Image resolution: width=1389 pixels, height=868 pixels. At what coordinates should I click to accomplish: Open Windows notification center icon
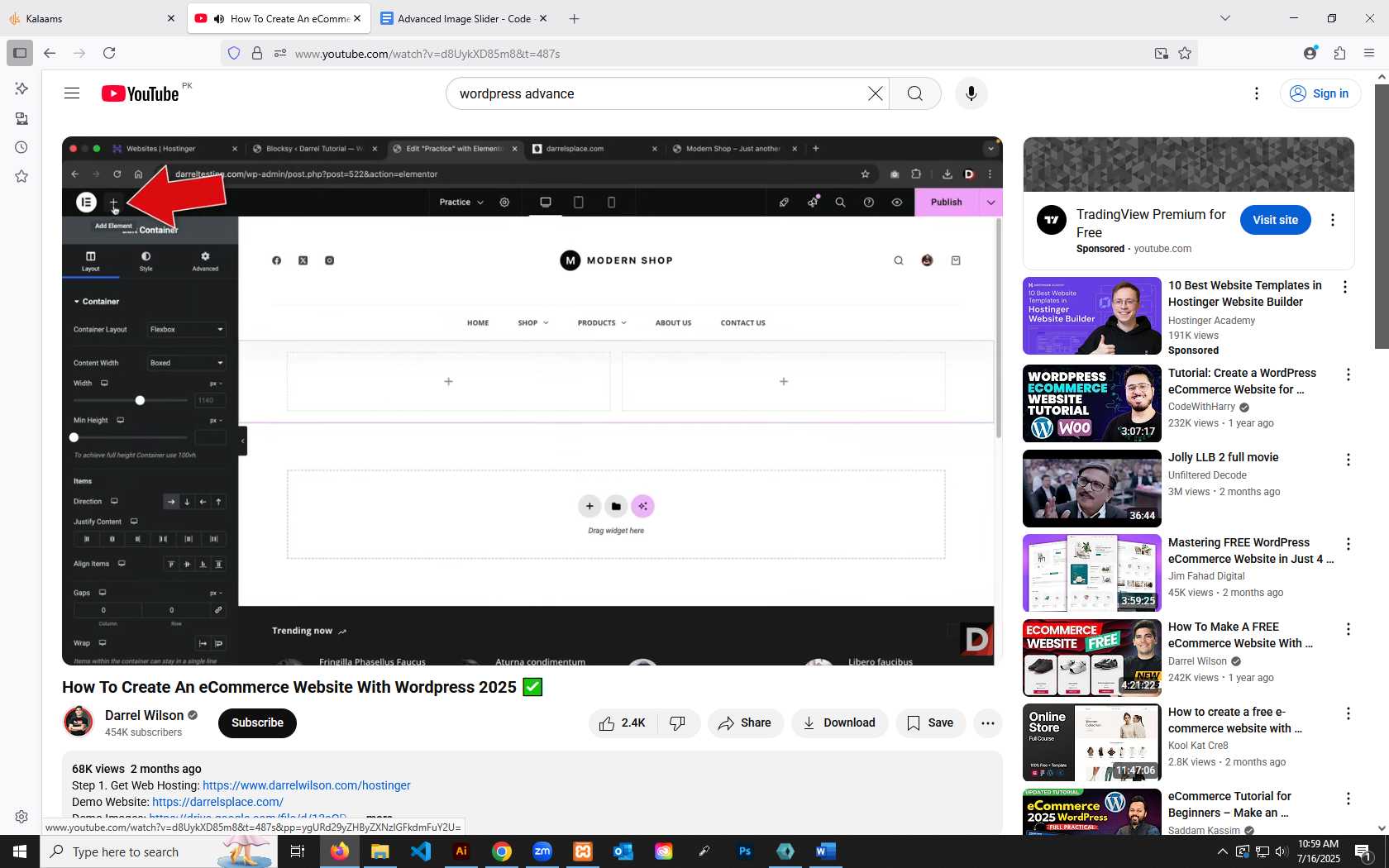(x=1363, y=851)
